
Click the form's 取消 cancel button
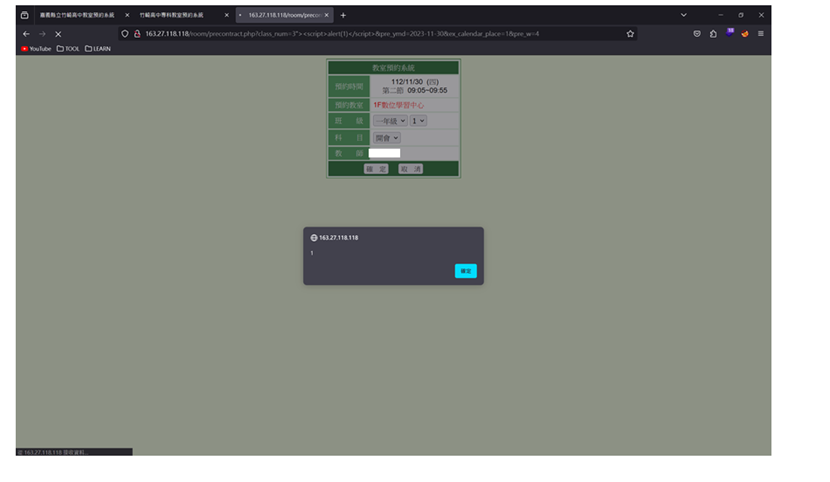410,169
